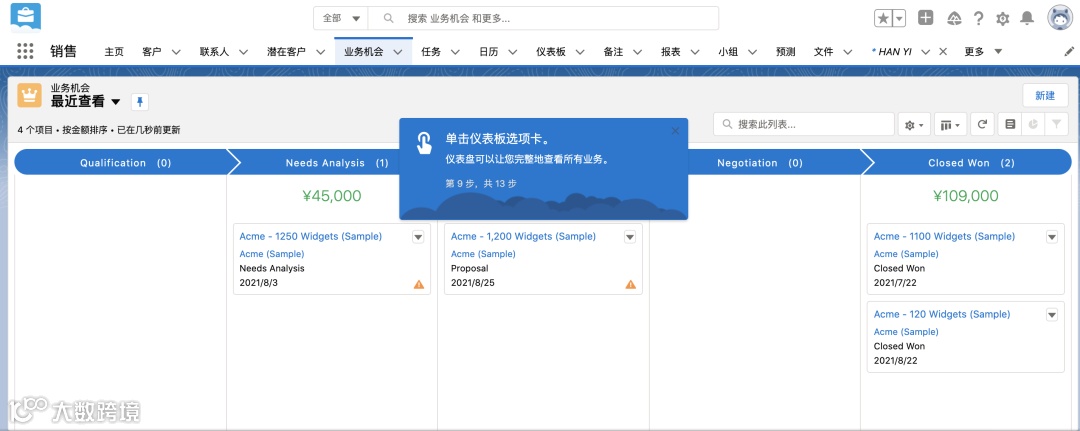Open the 预测 tab
The image size is (1080, 431).
click(786, 52)
